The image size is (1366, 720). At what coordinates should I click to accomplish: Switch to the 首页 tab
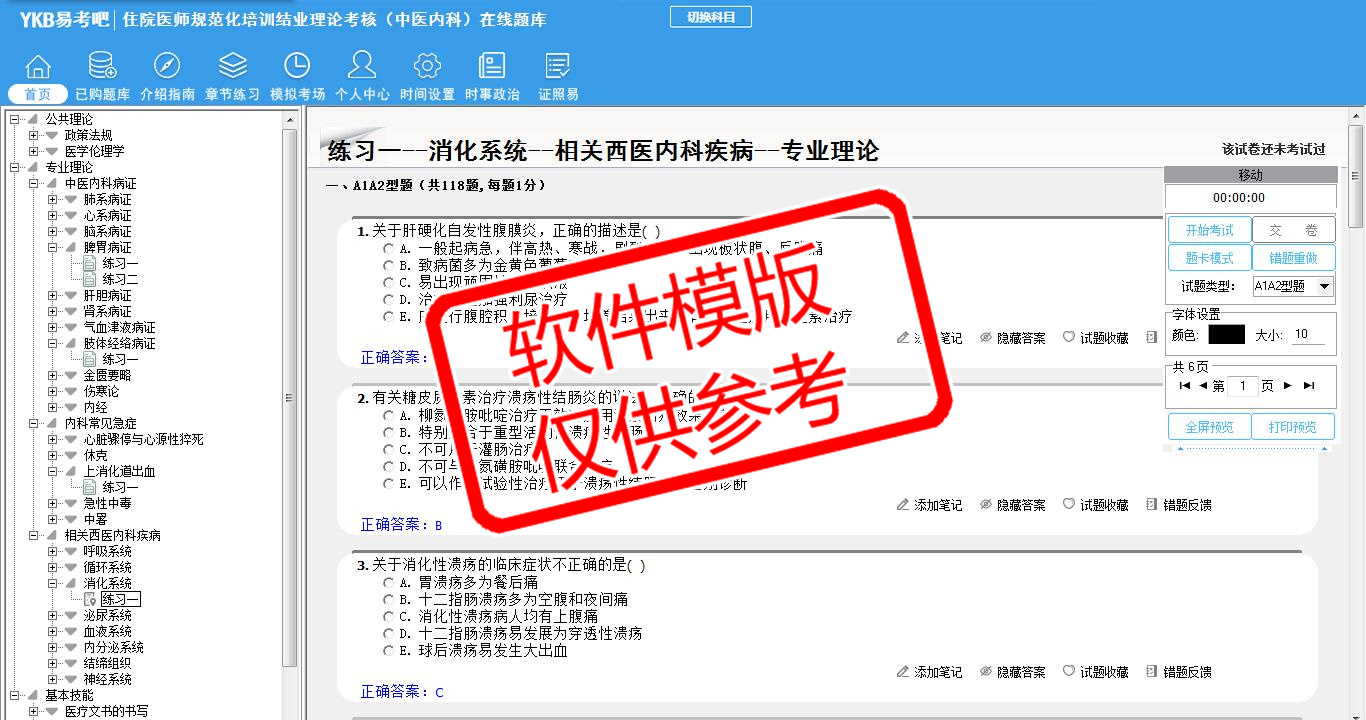38,94
